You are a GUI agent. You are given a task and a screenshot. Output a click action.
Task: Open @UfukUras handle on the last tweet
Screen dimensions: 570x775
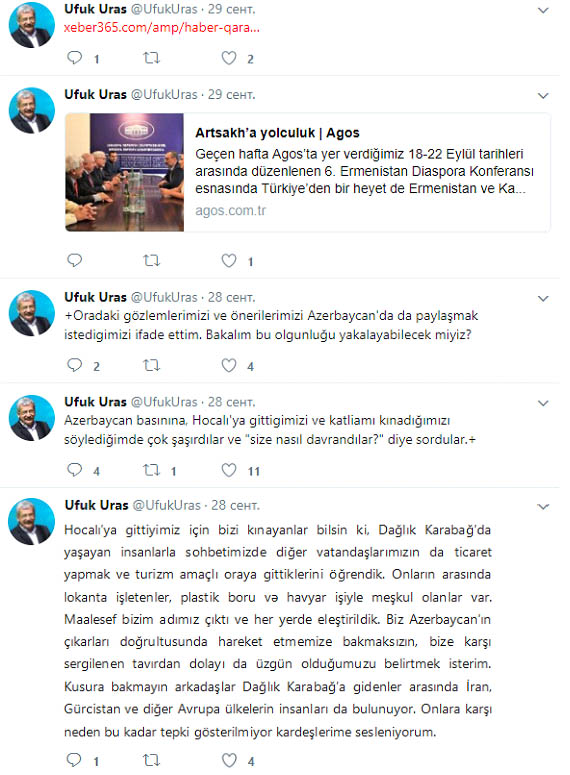click(x=167, y=505)
